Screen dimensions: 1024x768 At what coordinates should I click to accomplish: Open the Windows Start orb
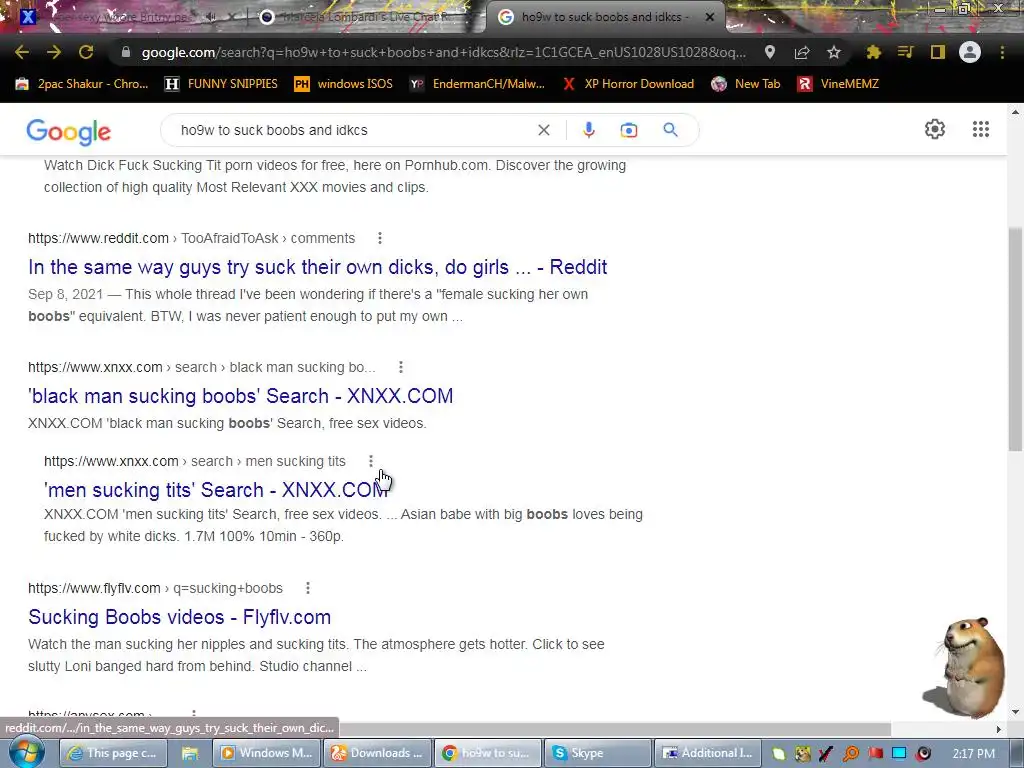(x=26, y=752)
